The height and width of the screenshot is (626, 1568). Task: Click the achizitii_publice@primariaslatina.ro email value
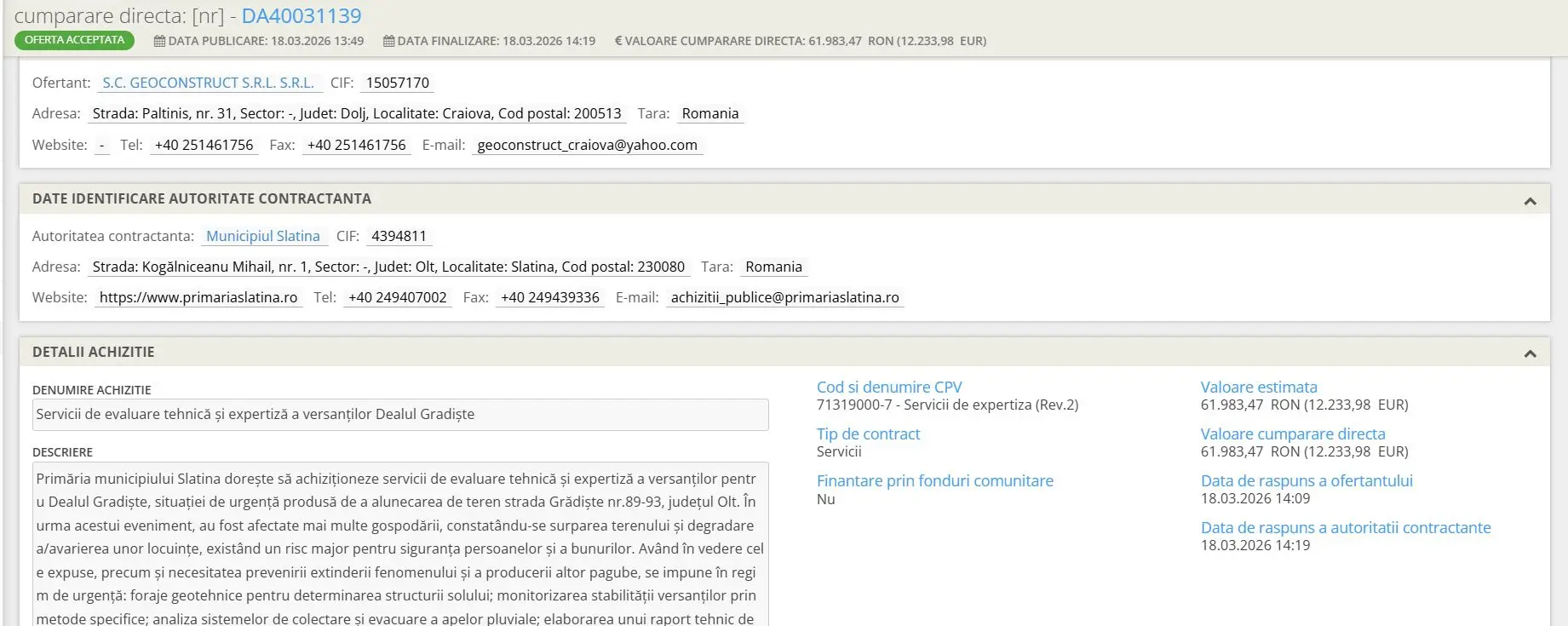[784, 297]
